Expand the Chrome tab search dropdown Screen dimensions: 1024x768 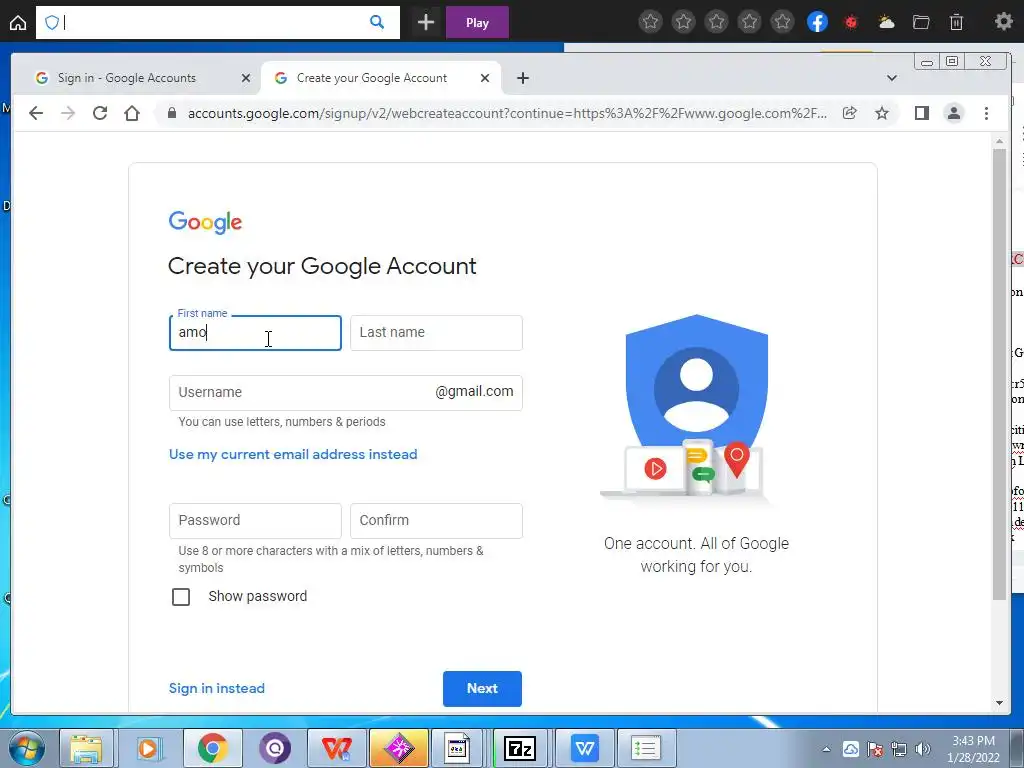pos(891,78)
